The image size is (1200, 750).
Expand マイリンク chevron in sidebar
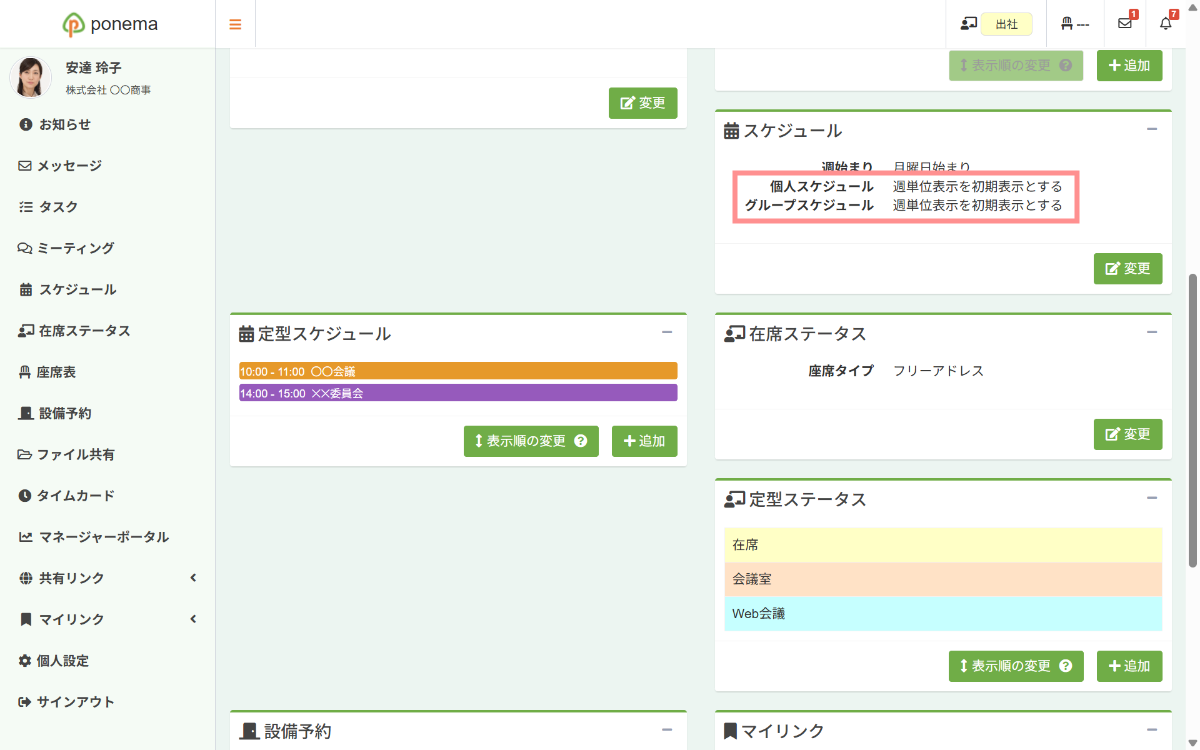coord(193,619)
